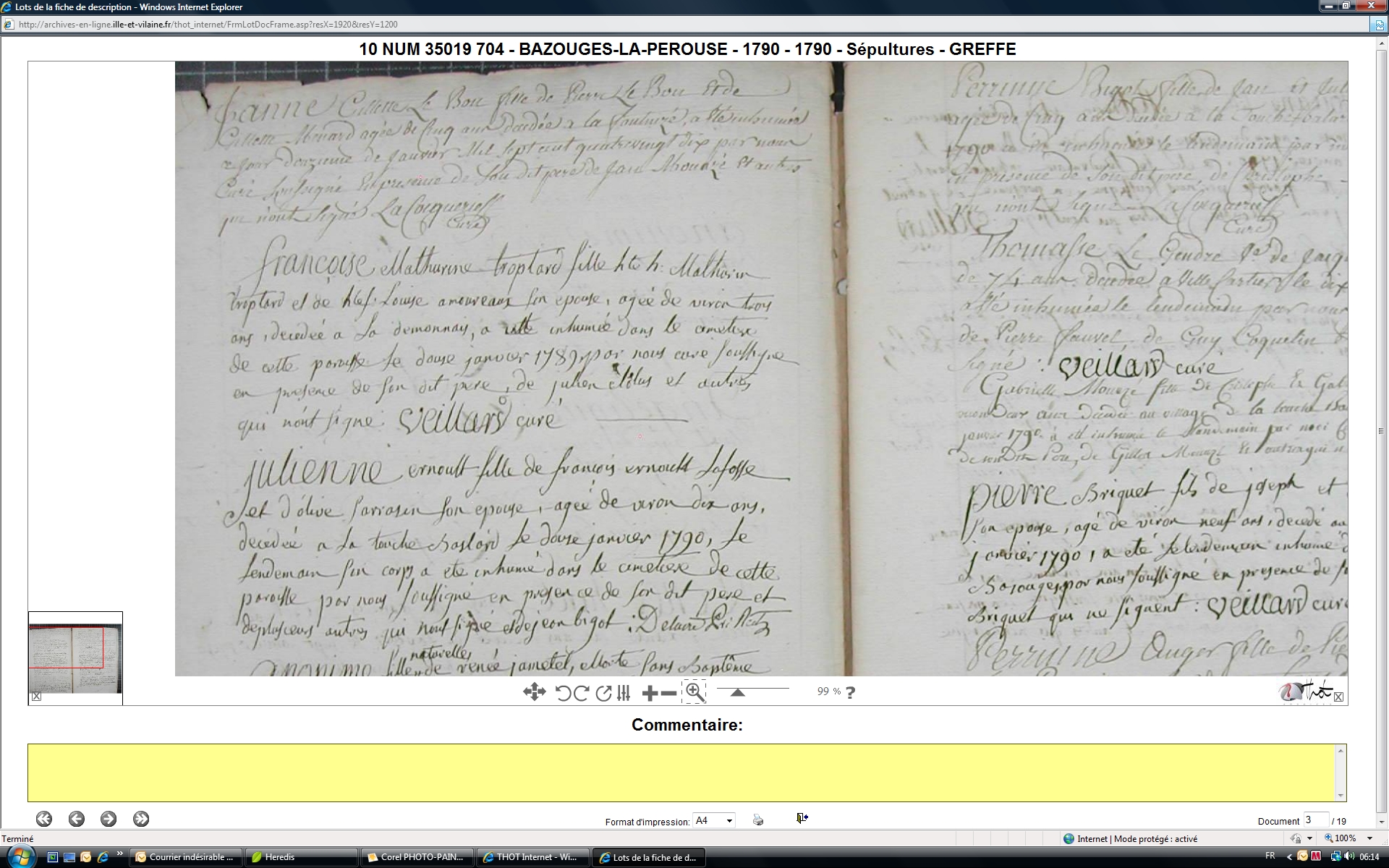Viewport: 1389px width, 868px height.
Task: Open viewer help question mark
Action: pos(850,692)
